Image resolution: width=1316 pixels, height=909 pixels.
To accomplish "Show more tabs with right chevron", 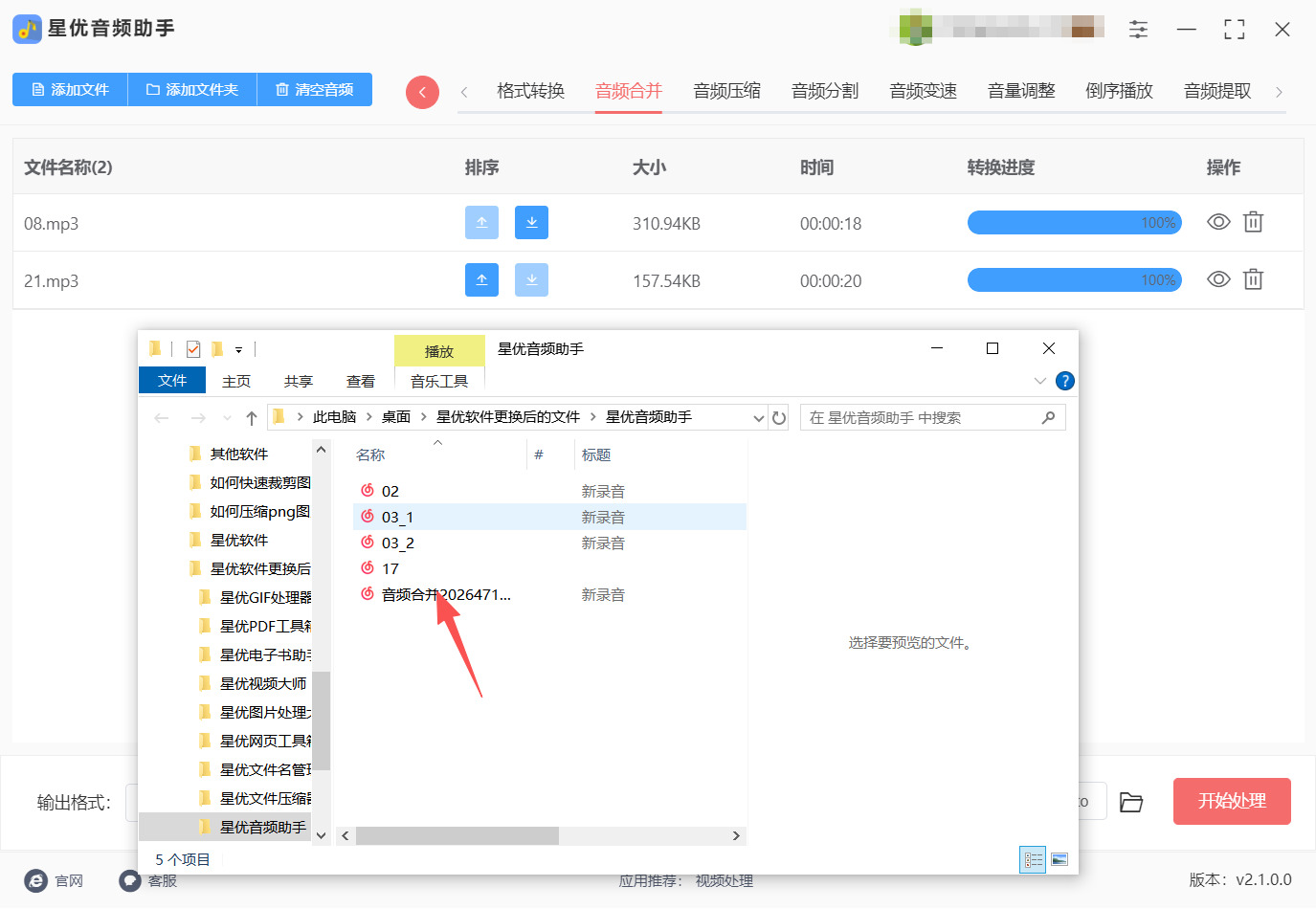I will click(x=1279, y=92).
